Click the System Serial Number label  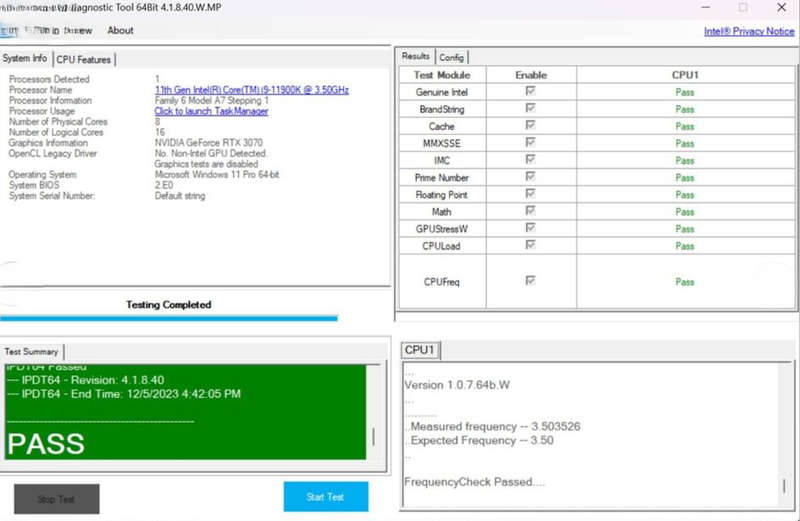(52, 196)
